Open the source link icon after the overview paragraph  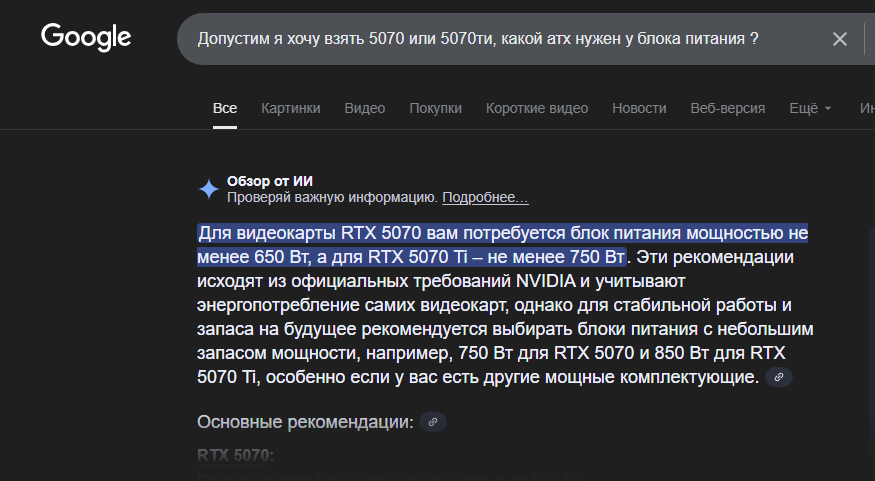[779, 377]
